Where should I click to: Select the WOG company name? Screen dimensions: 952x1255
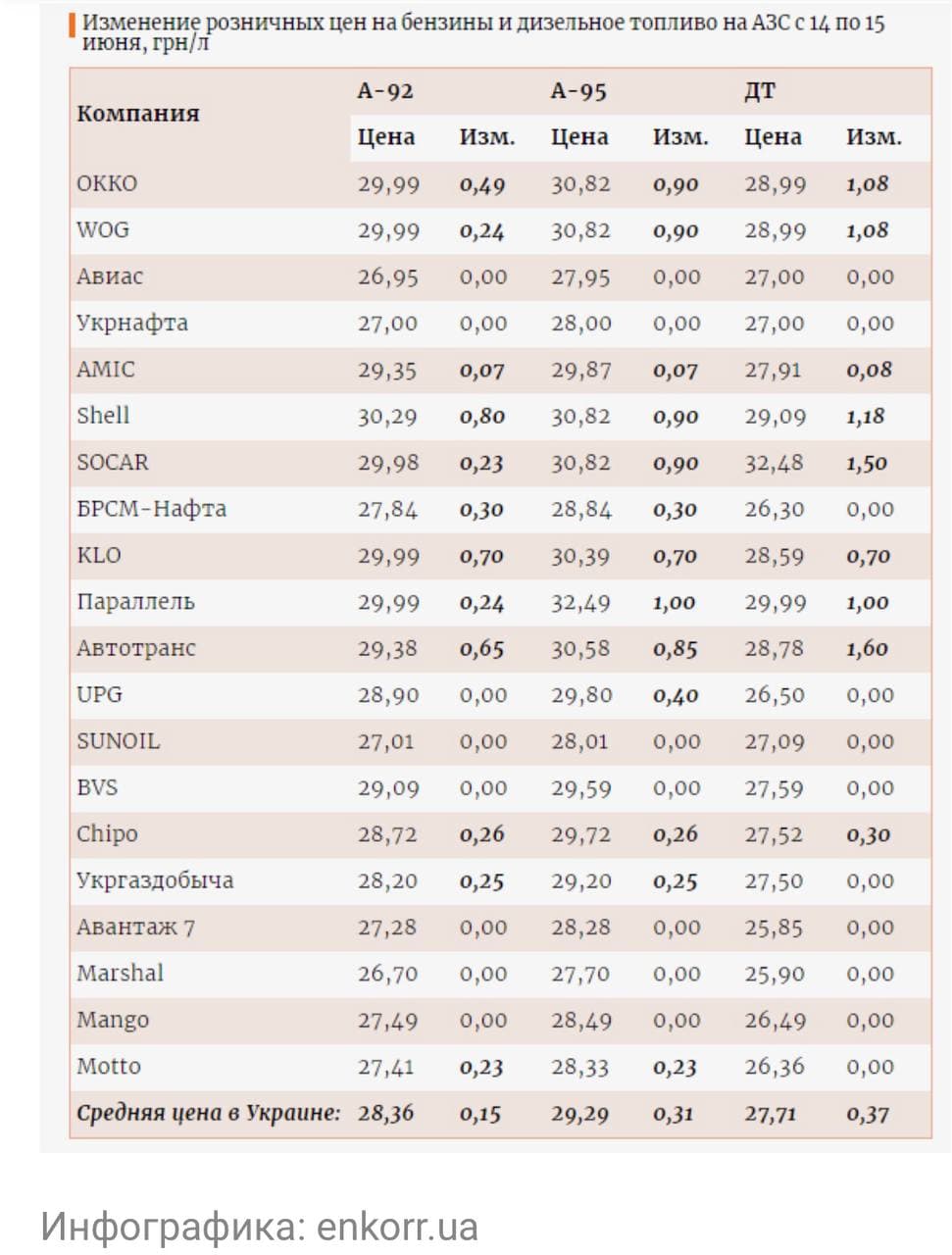tap(103, 229)
